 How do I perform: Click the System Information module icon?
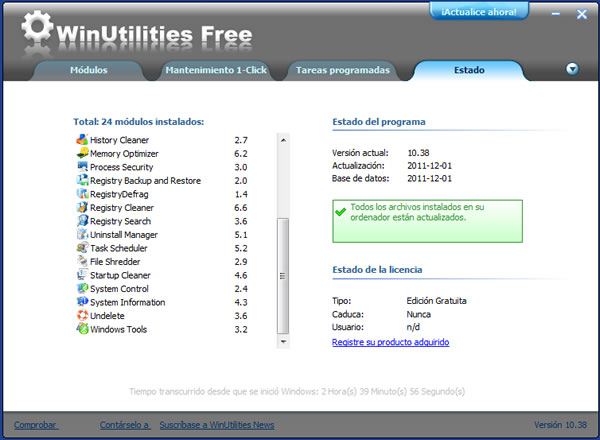click(x=82, y=302)
